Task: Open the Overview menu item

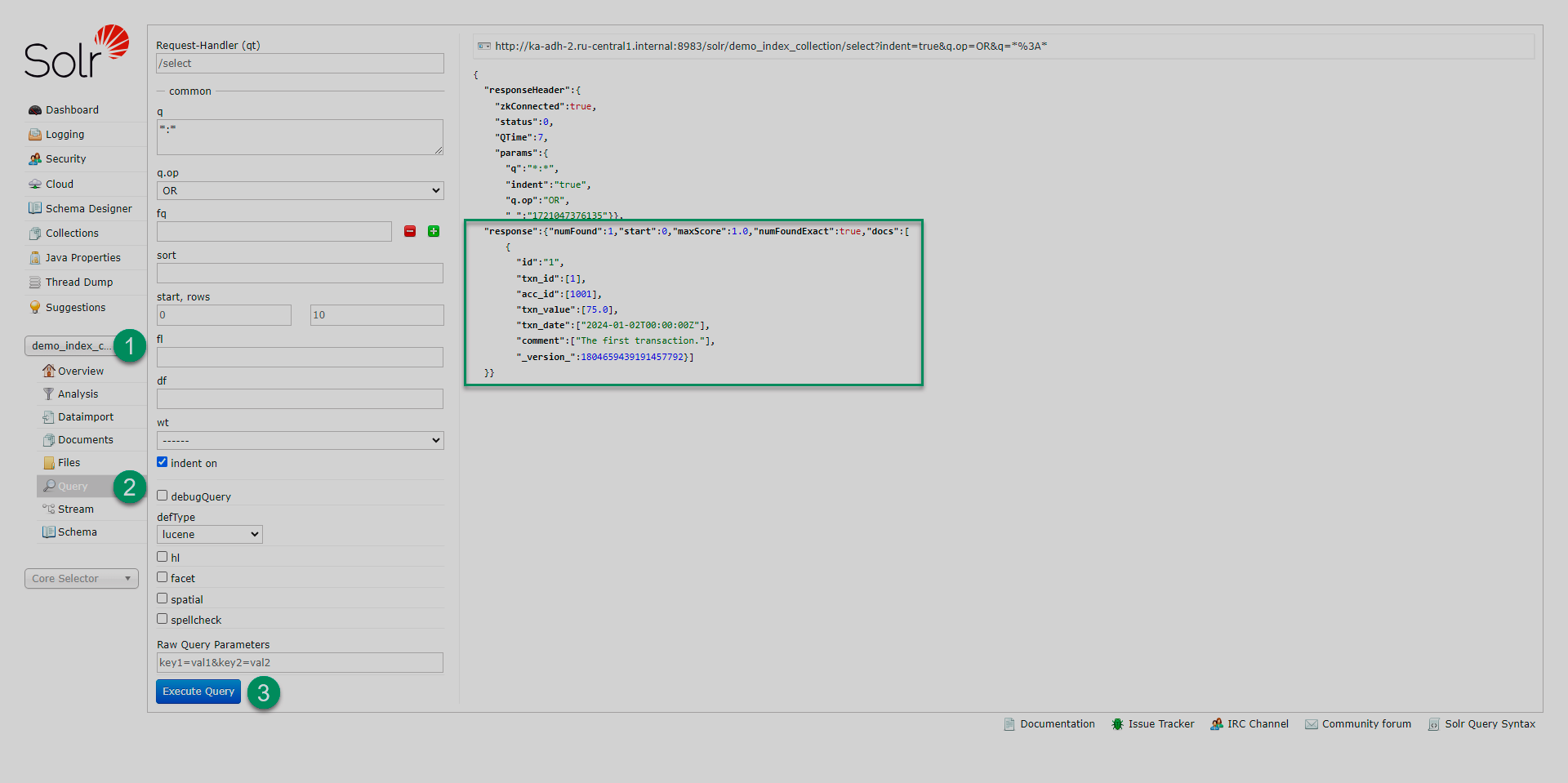Action: (80, 371)
